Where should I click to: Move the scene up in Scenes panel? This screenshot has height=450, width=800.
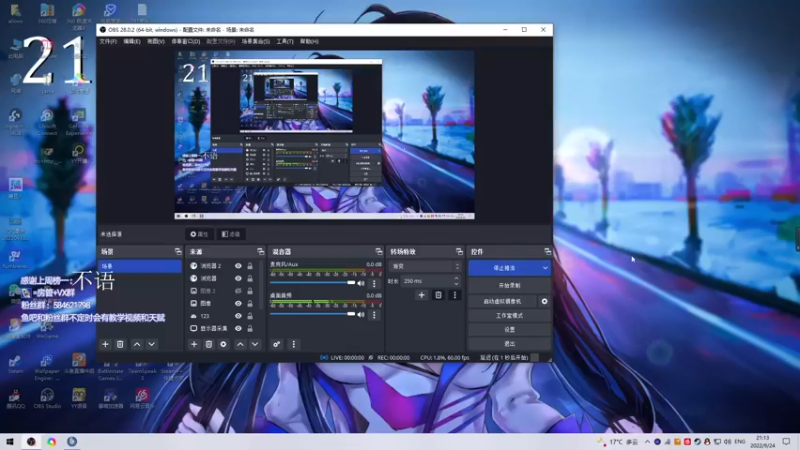coord(137,344)
